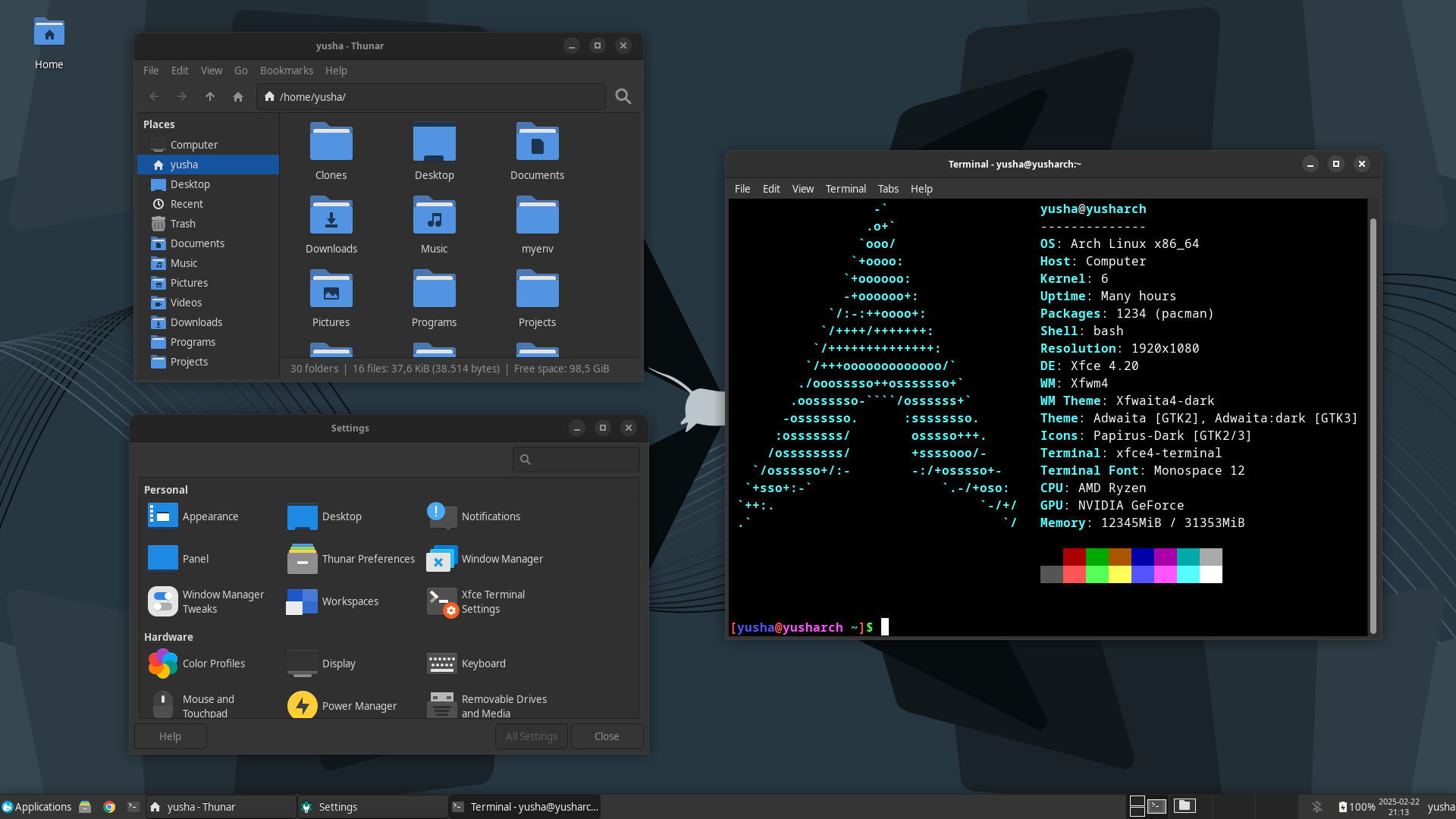The image size is (1456, 819).
Task: Switch to yusha - Thunar taskbar button
Action: tap(221, 807)
